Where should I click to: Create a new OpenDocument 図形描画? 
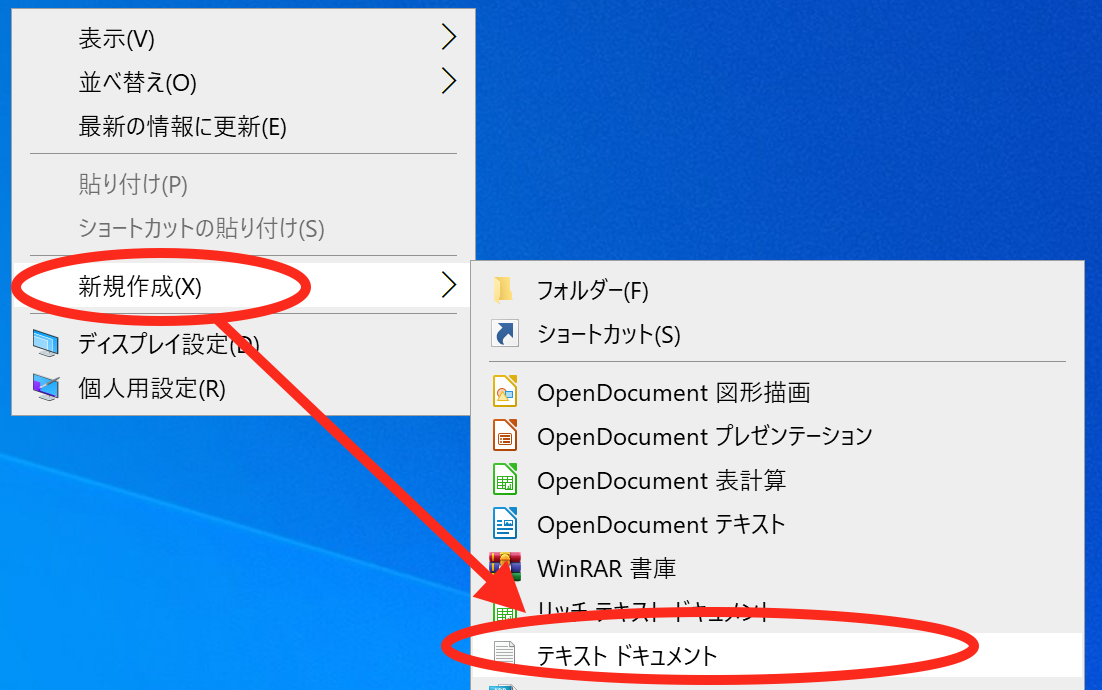point(777,392)
